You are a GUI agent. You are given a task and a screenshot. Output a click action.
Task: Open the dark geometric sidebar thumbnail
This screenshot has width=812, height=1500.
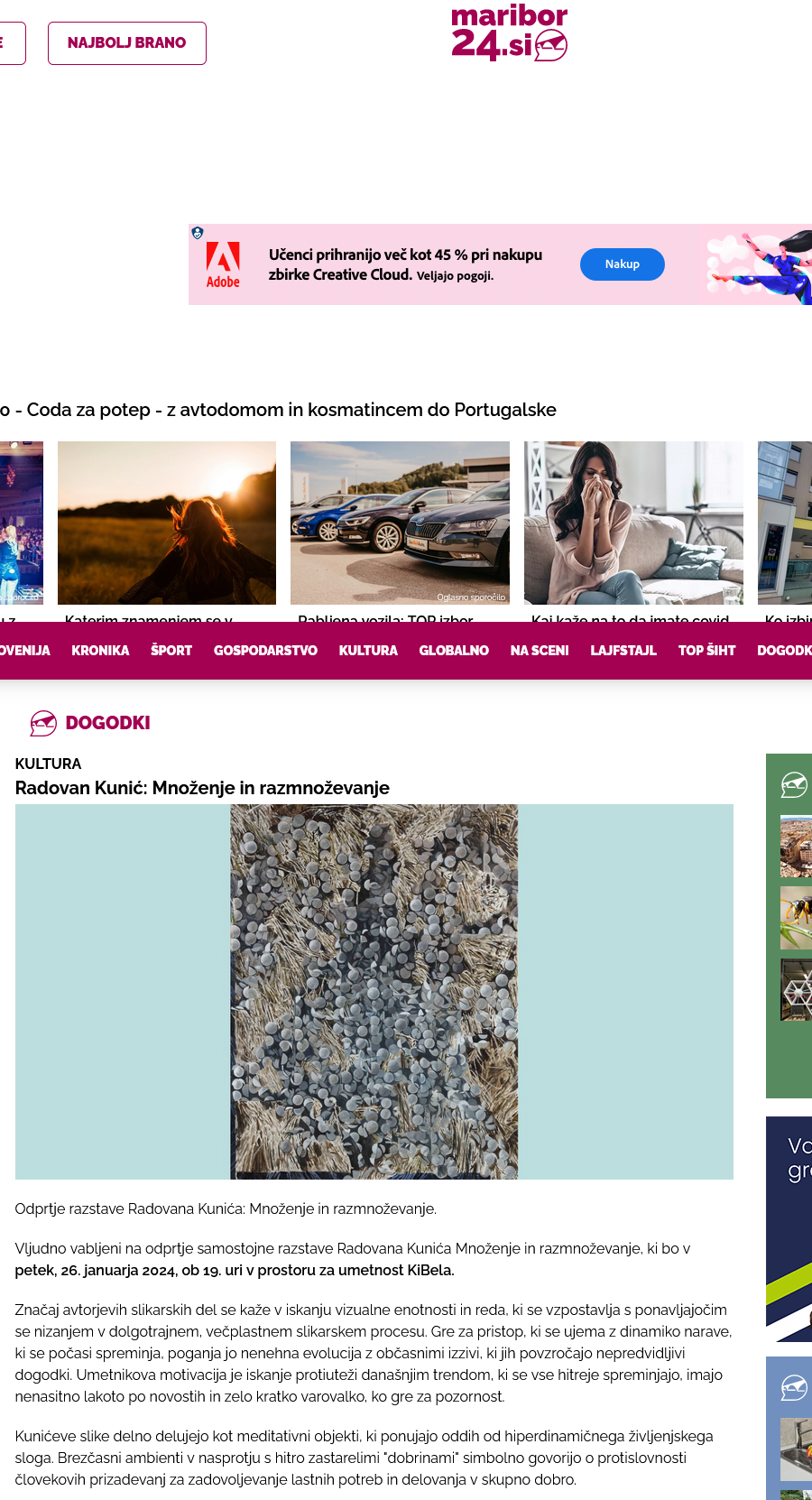[796, 990]
